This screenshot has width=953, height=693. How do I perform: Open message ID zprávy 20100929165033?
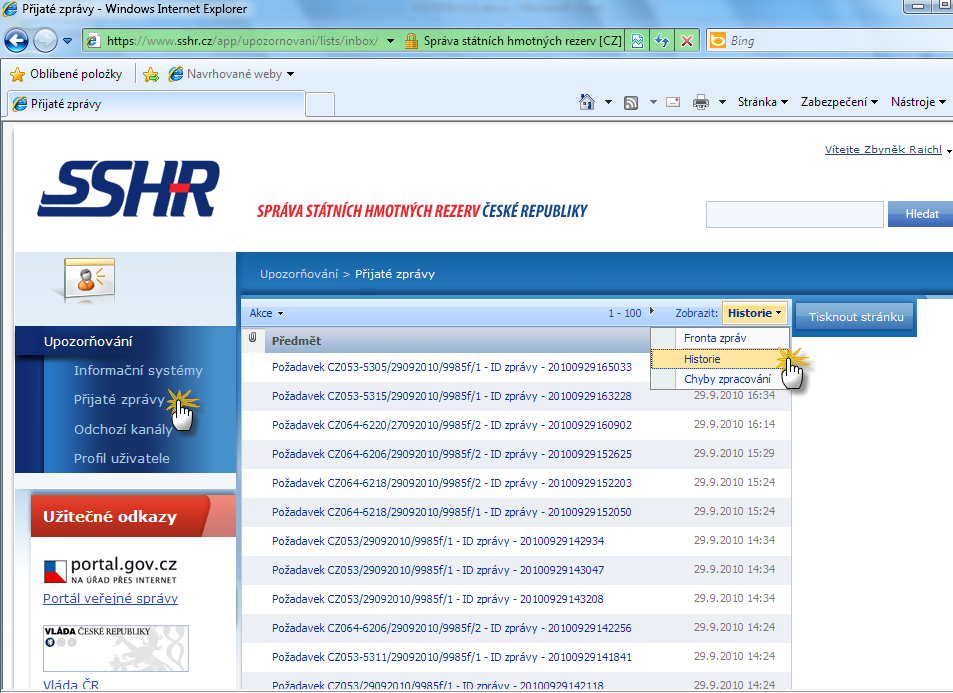(452, 367)
